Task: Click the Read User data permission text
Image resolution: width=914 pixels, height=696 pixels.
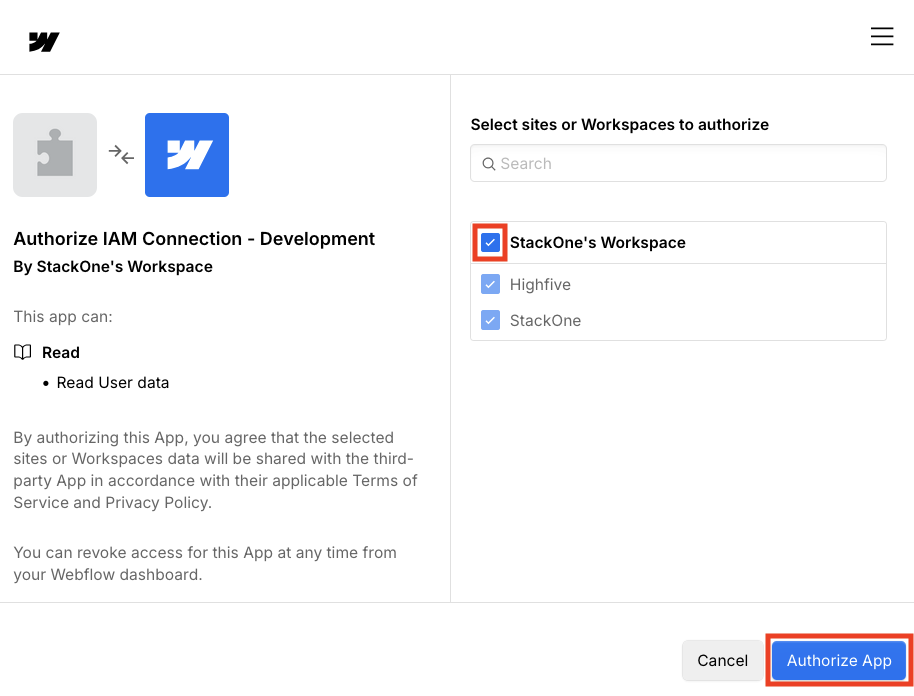Action: [x=113, y=382]
